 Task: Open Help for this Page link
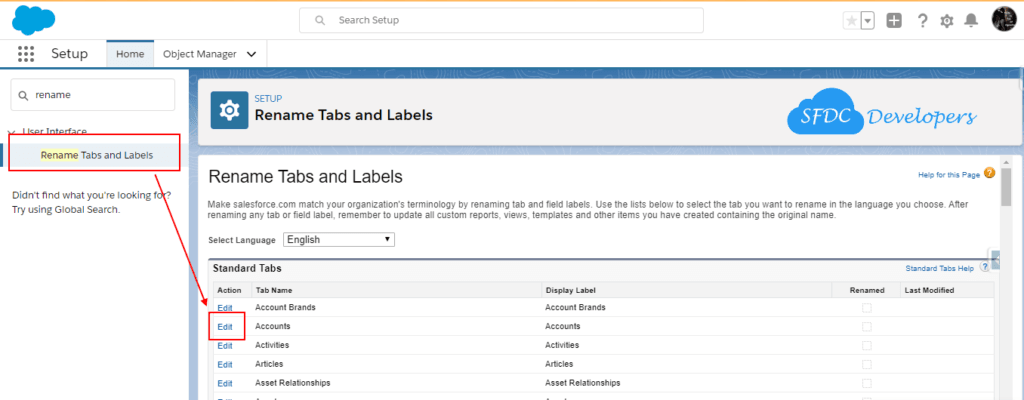[949, 175]
